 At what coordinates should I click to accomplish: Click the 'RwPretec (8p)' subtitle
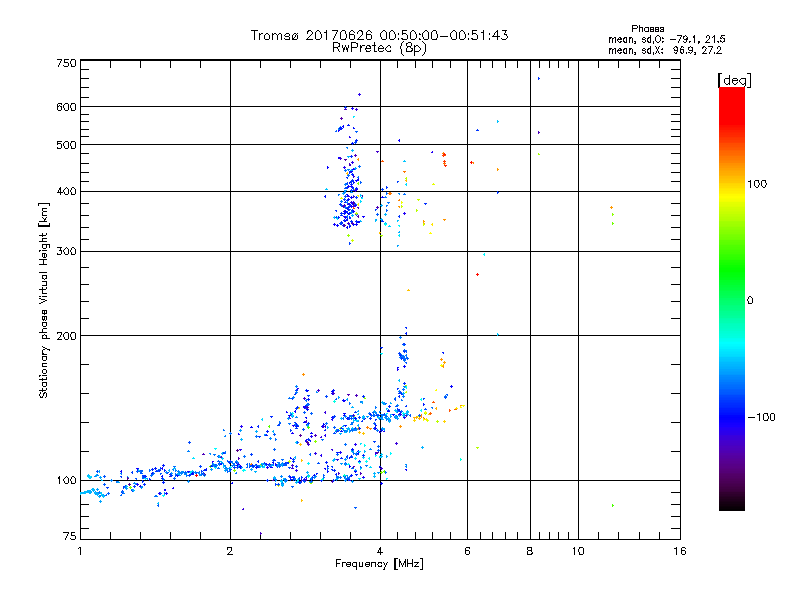[x=379, y=48]
